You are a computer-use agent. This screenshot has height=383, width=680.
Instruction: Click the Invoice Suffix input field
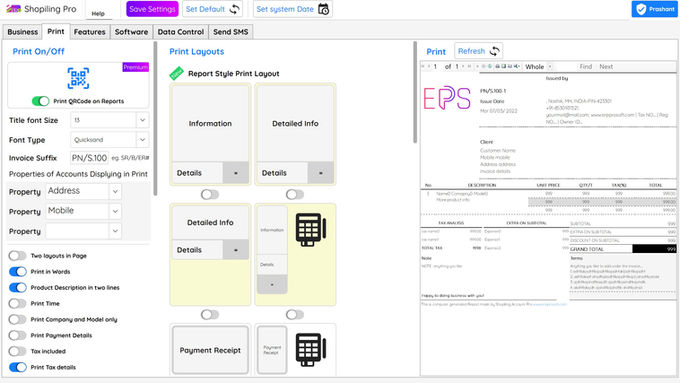89,158
